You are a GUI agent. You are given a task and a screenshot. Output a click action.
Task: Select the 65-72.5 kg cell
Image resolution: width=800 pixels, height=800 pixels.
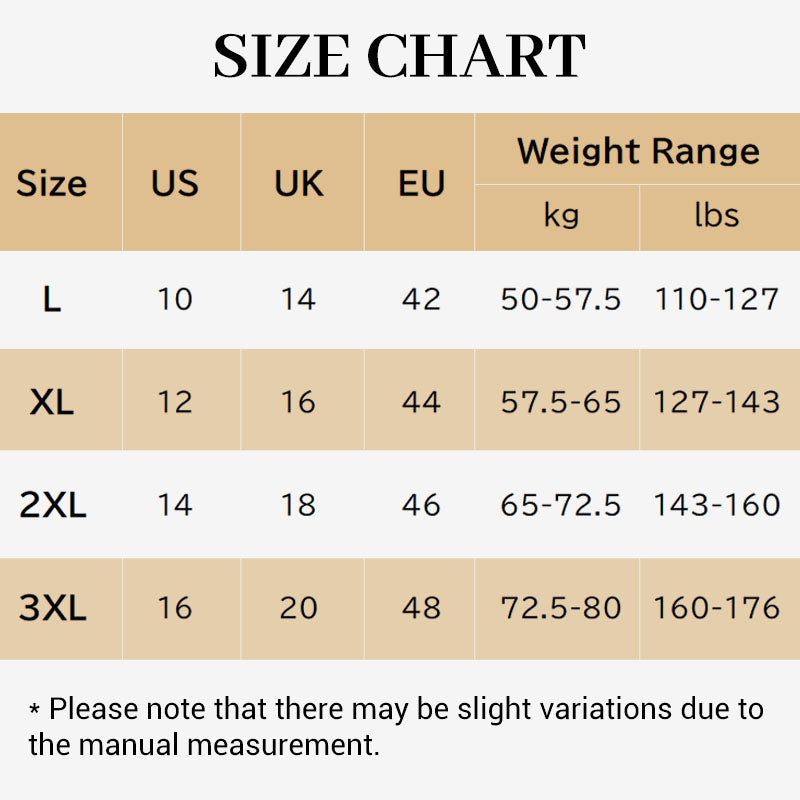pyautogui.click(x=561, y=505)
